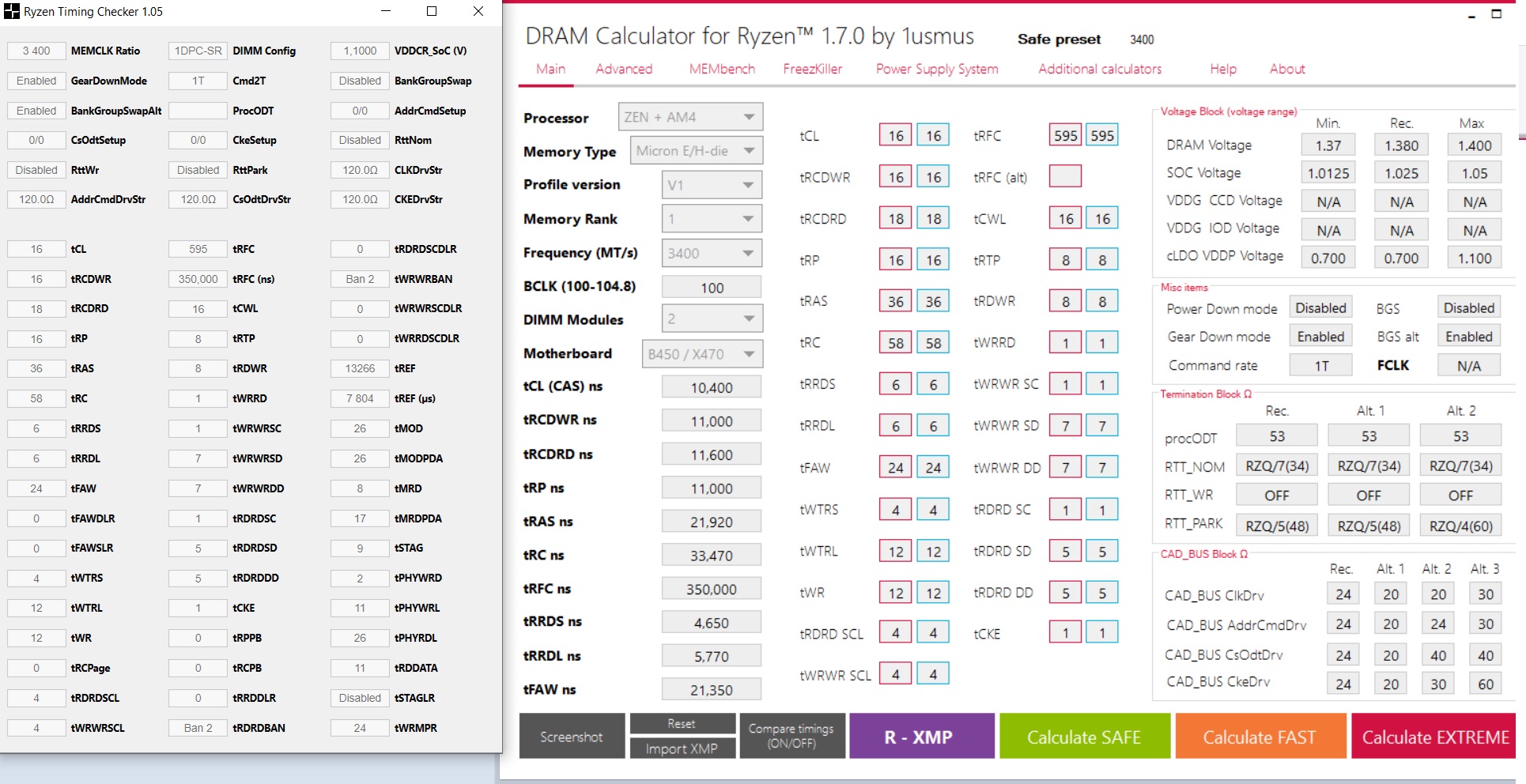Click the Screenshot button
Viewport: 1526px width, 784px height.
pos(572,737)
